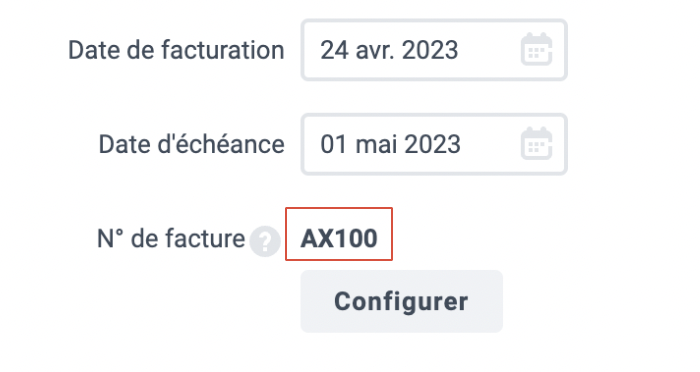
Task: Configure invoice numbering via Configurer
Action: click(x=401, y=301)
